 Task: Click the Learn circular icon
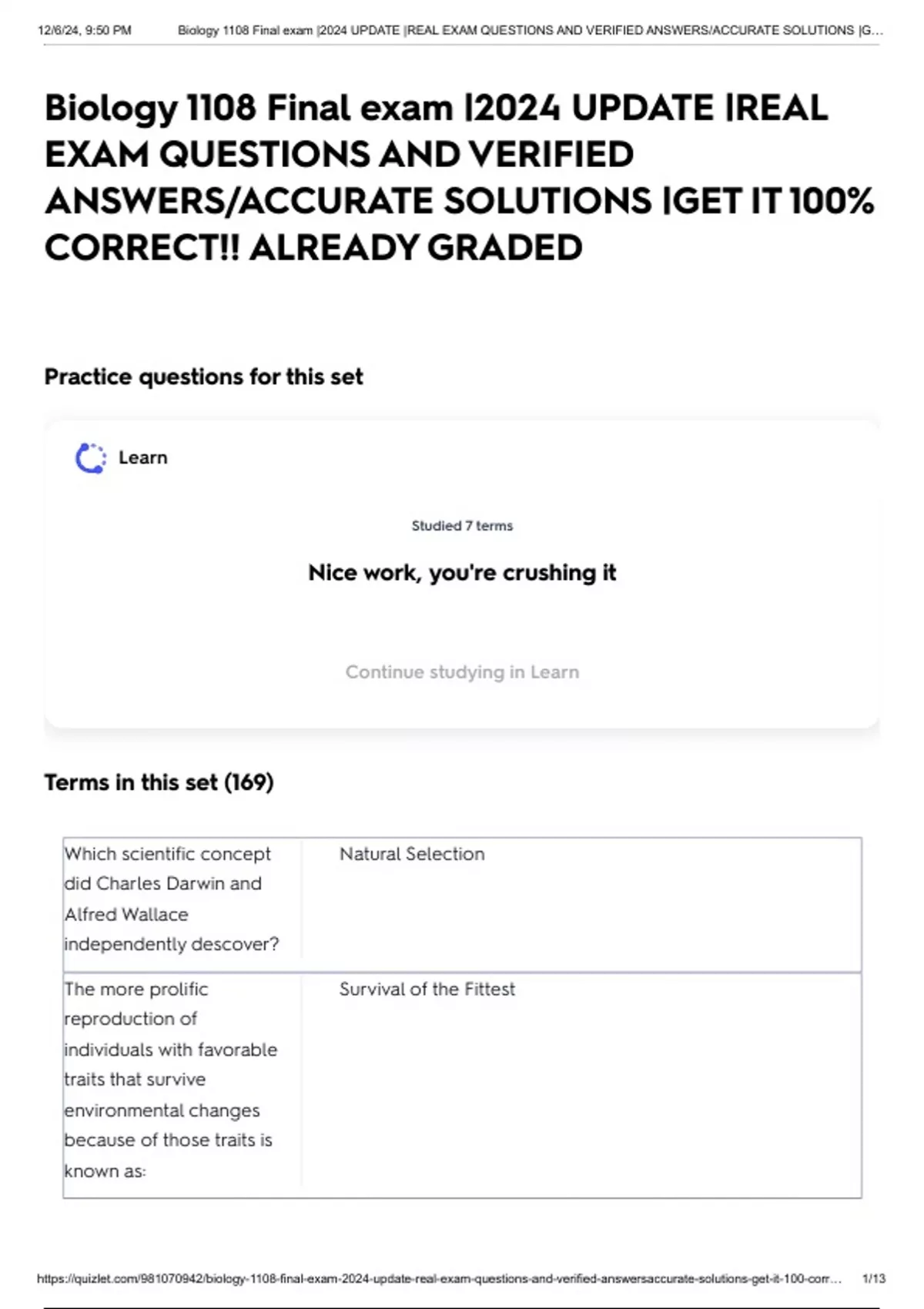pos(90,458)
